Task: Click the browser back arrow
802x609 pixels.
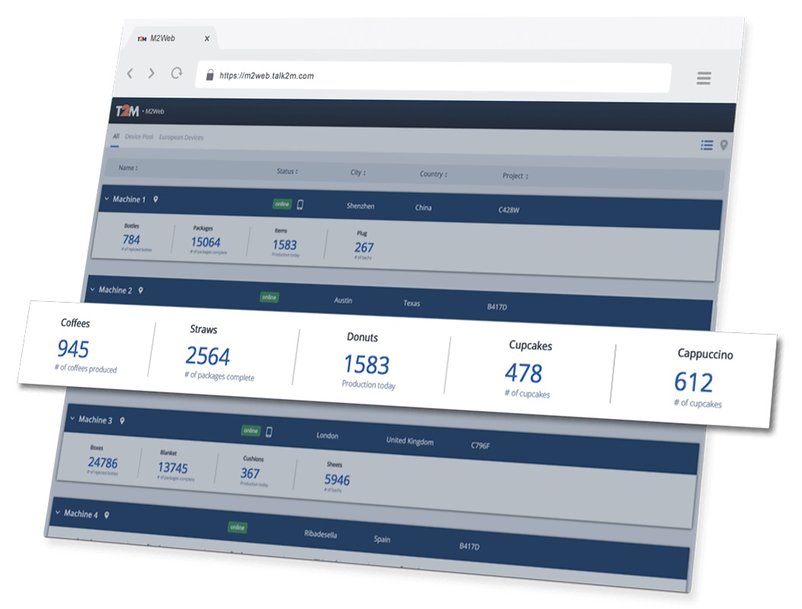Action: 130,74
